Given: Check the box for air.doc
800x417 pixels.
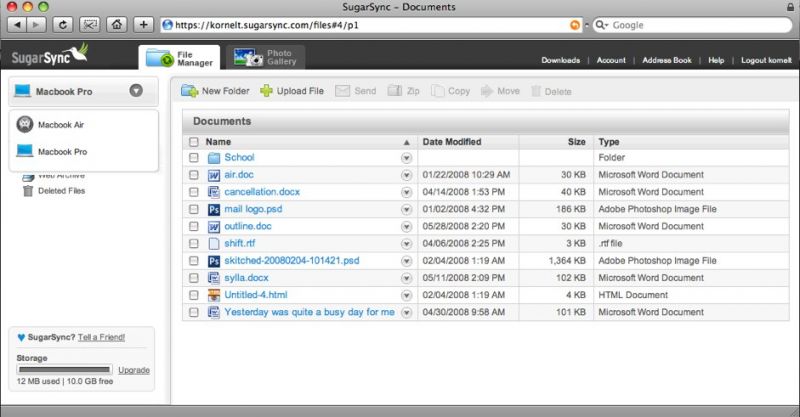Looking at the screenshot, I should [x=194, y=175].
